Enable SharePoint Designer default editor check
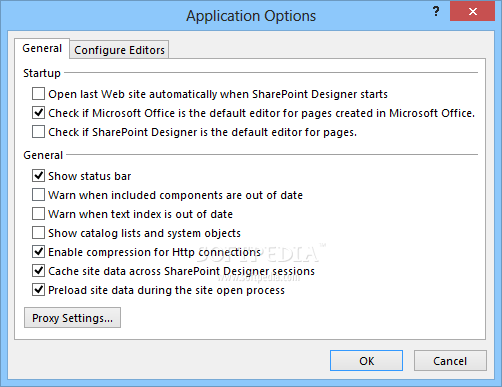Screen dimensions: 502x387 point(38,132)
